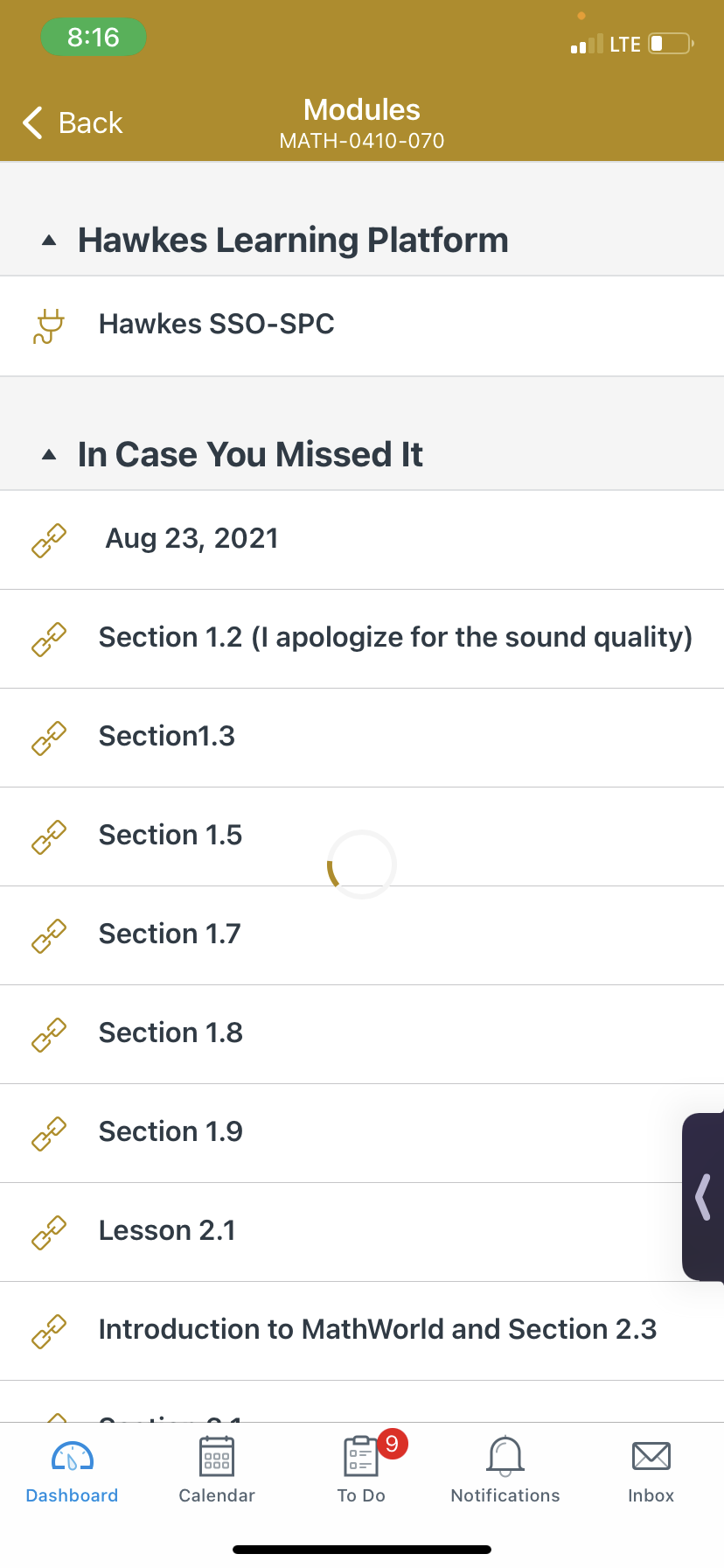This screenshot has width=724, height=1568.
Task: Open Section 1.7 item
Action: tap(362, 935)
